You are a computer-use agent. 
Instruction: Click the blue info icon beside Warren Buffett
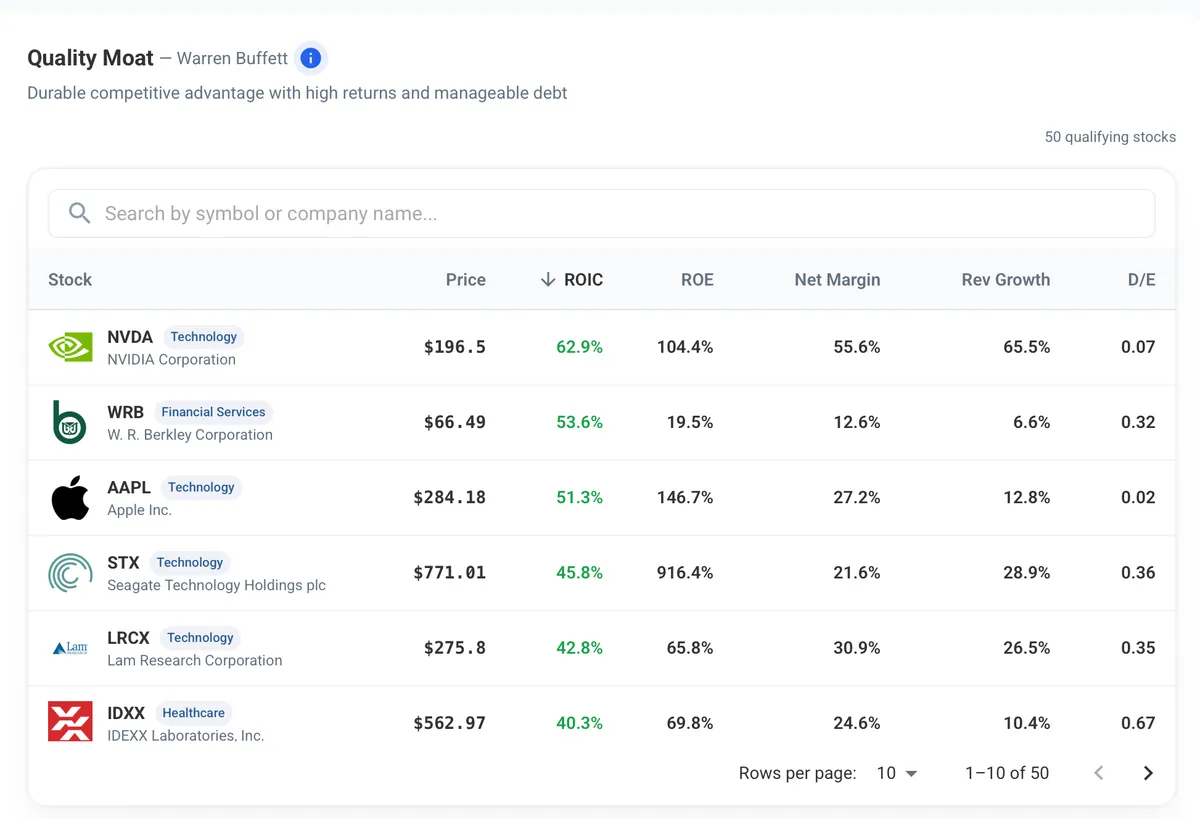(x=311, y=58)
